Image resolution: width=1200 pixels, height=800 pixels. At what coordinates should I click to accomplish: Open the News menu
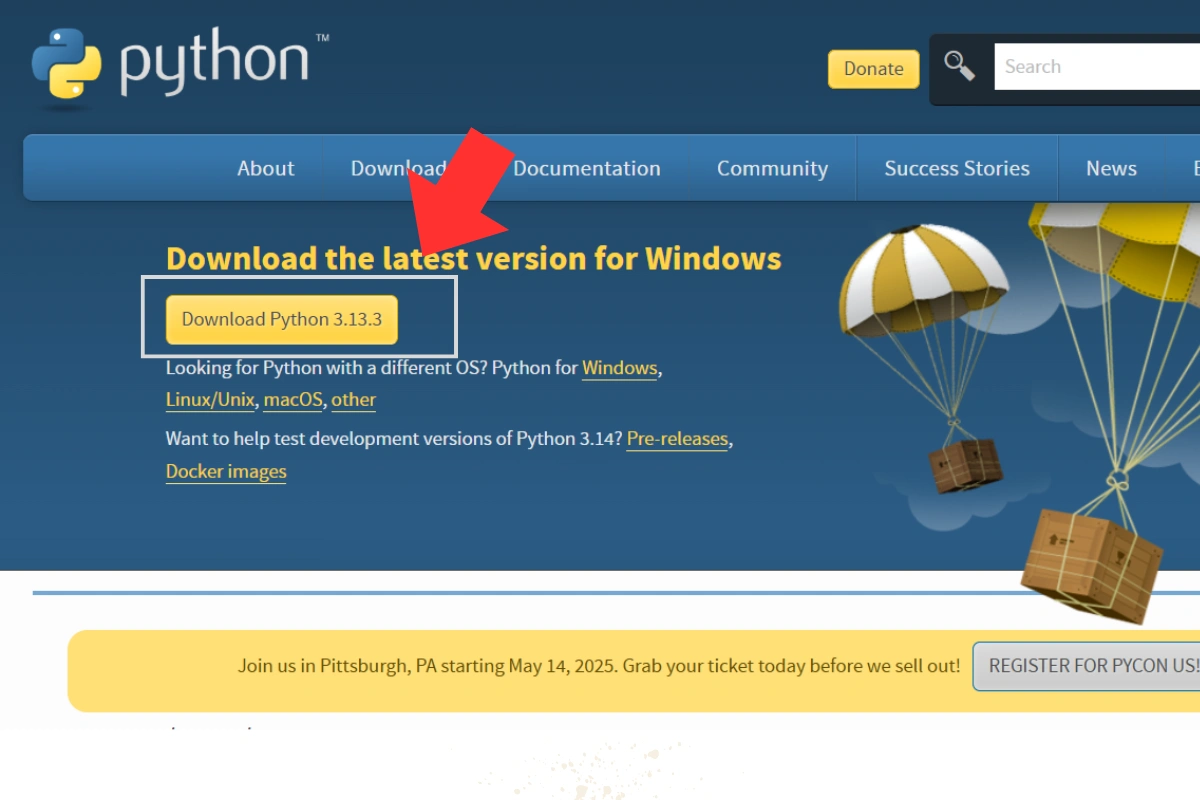pos(1111,168)
